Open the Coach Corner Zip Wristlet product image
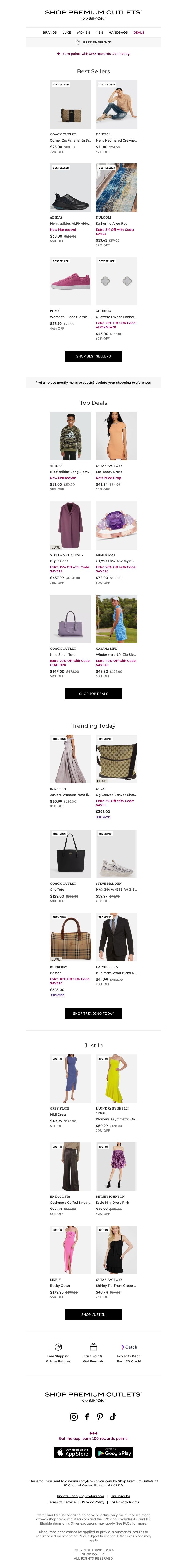187x1568 pixels. point(71,104)
